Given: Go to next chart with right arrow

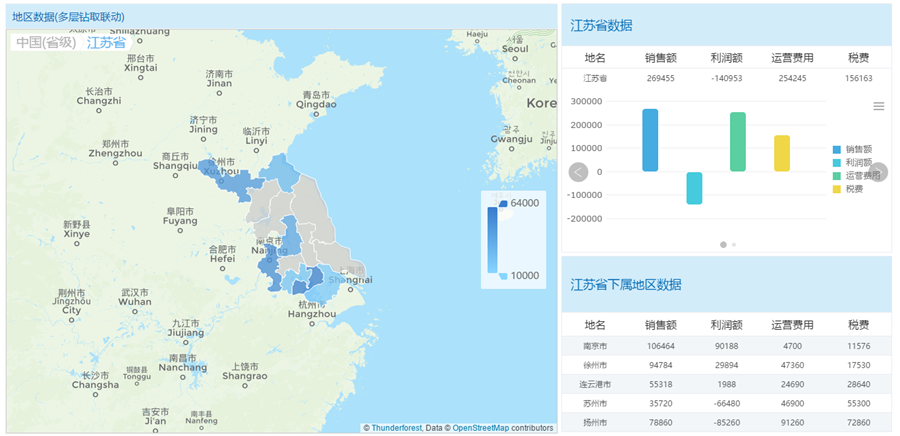Looking at the screenshot, I should pos(878,172).
